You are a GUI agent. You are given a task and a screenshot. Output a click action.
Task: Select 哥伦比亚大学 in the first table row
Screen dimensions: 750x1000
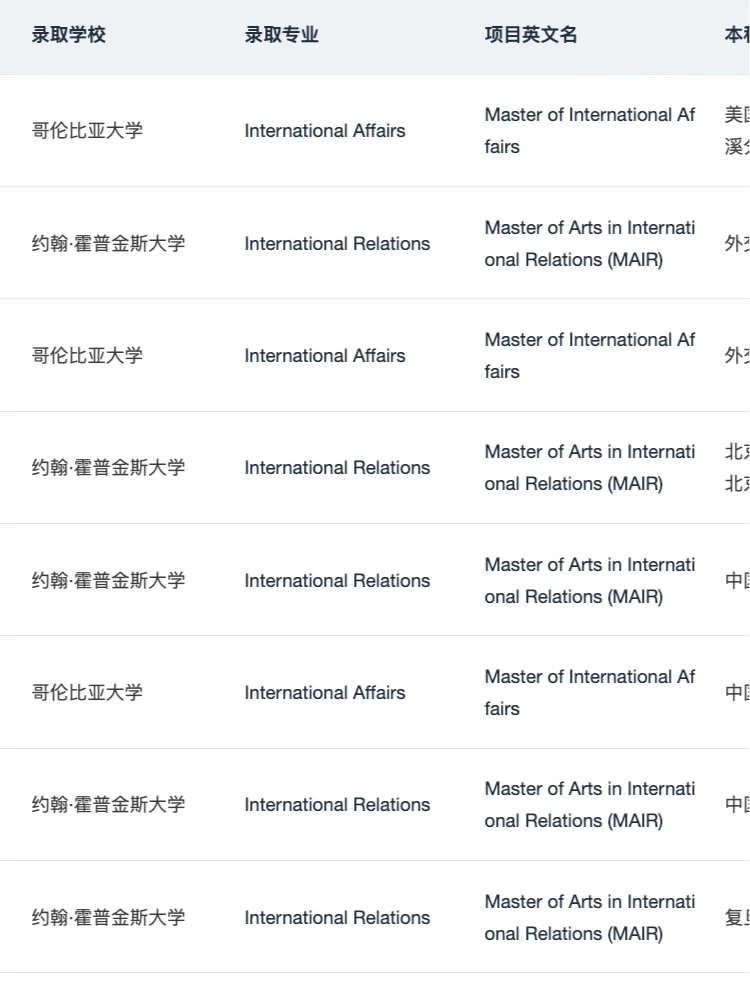[87, 131]
